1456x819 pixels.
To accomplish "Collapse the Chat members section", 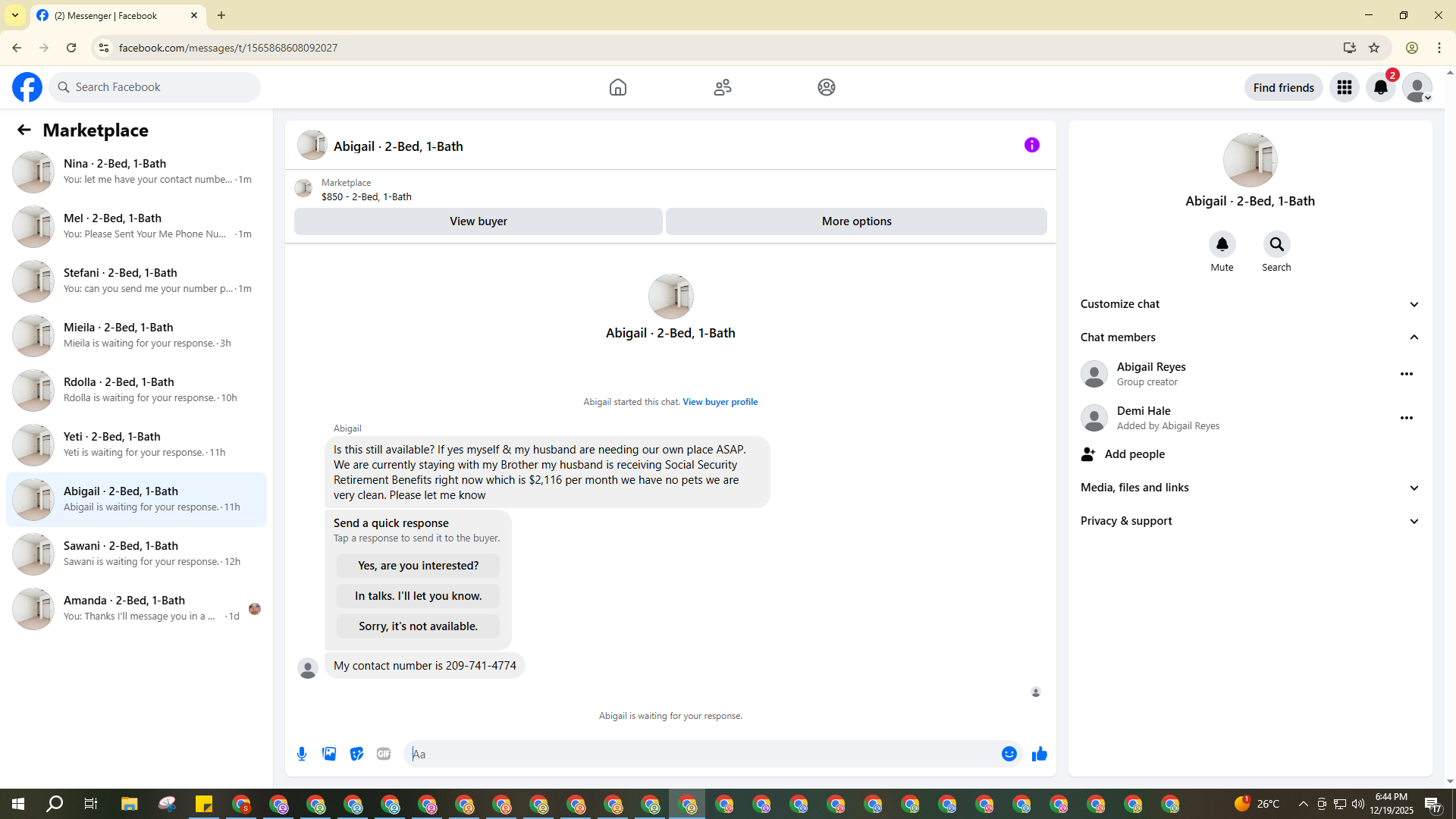I will (x=1250, y=337).
